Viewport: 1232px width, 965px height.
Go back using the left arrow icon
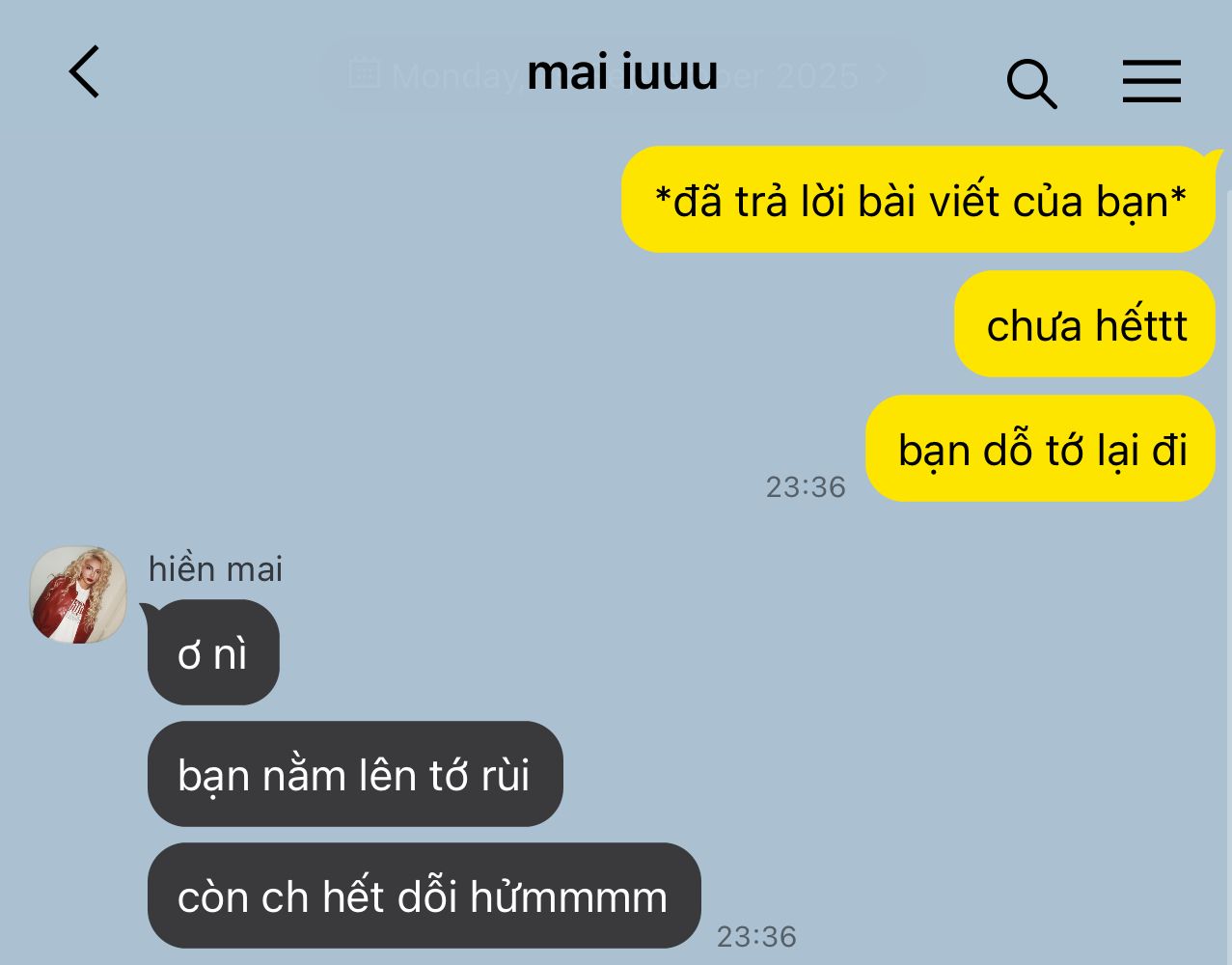click(x=85, y=72)
